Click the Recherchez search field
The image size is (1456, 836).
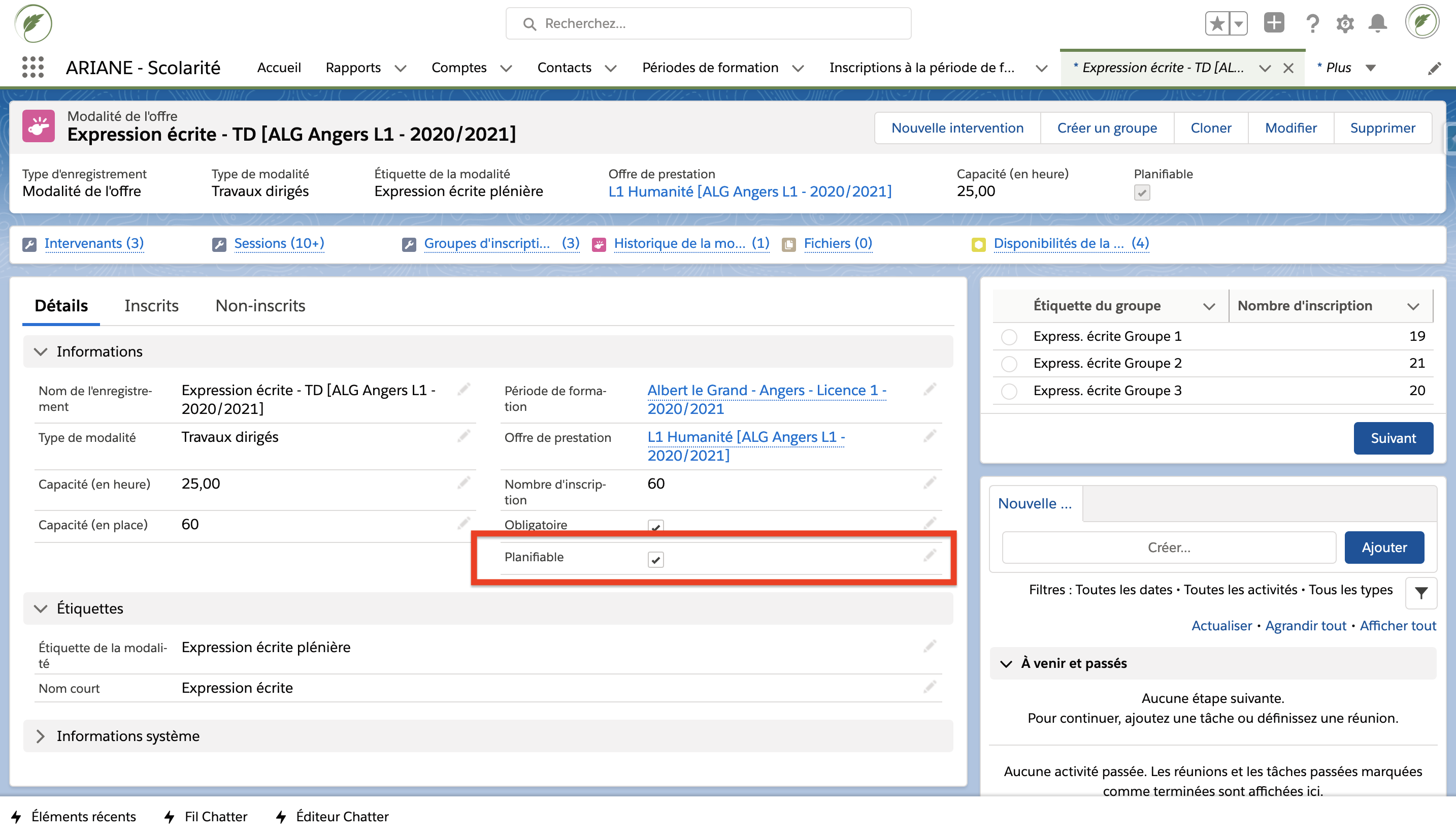click(709, 23)
